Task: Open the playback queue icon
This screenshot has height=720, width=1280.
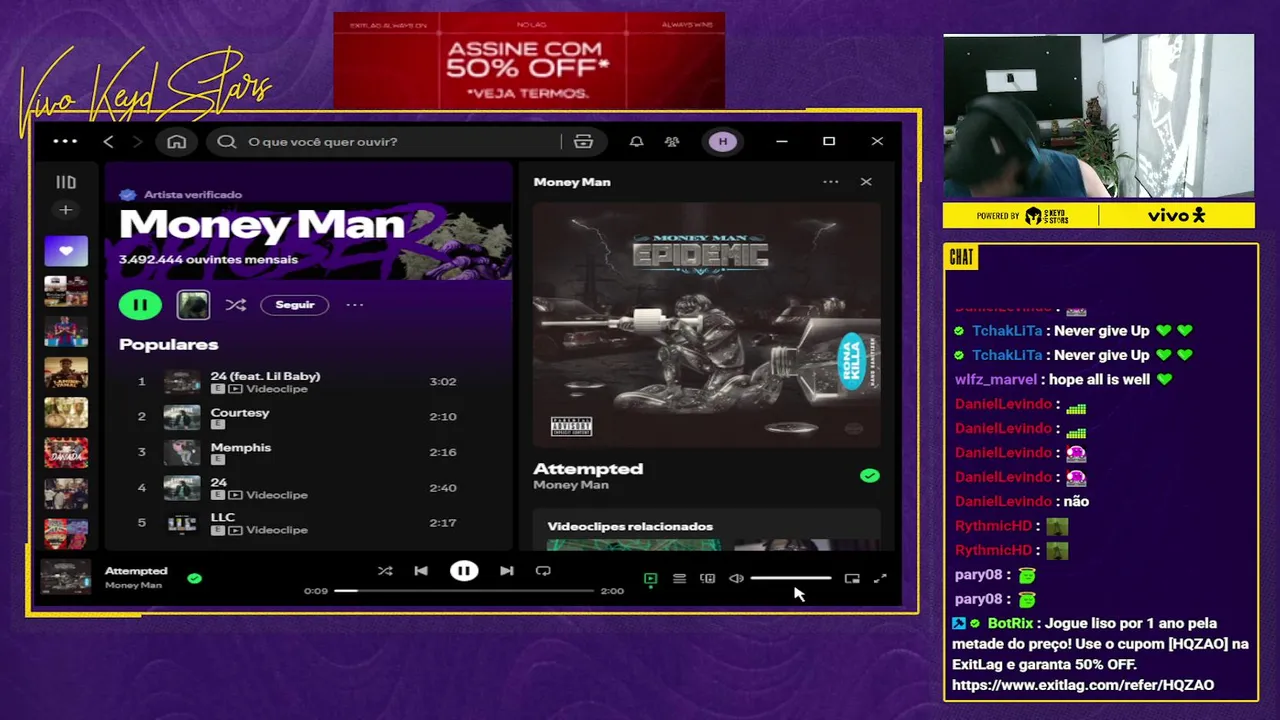Action: (x=679, y=578)
